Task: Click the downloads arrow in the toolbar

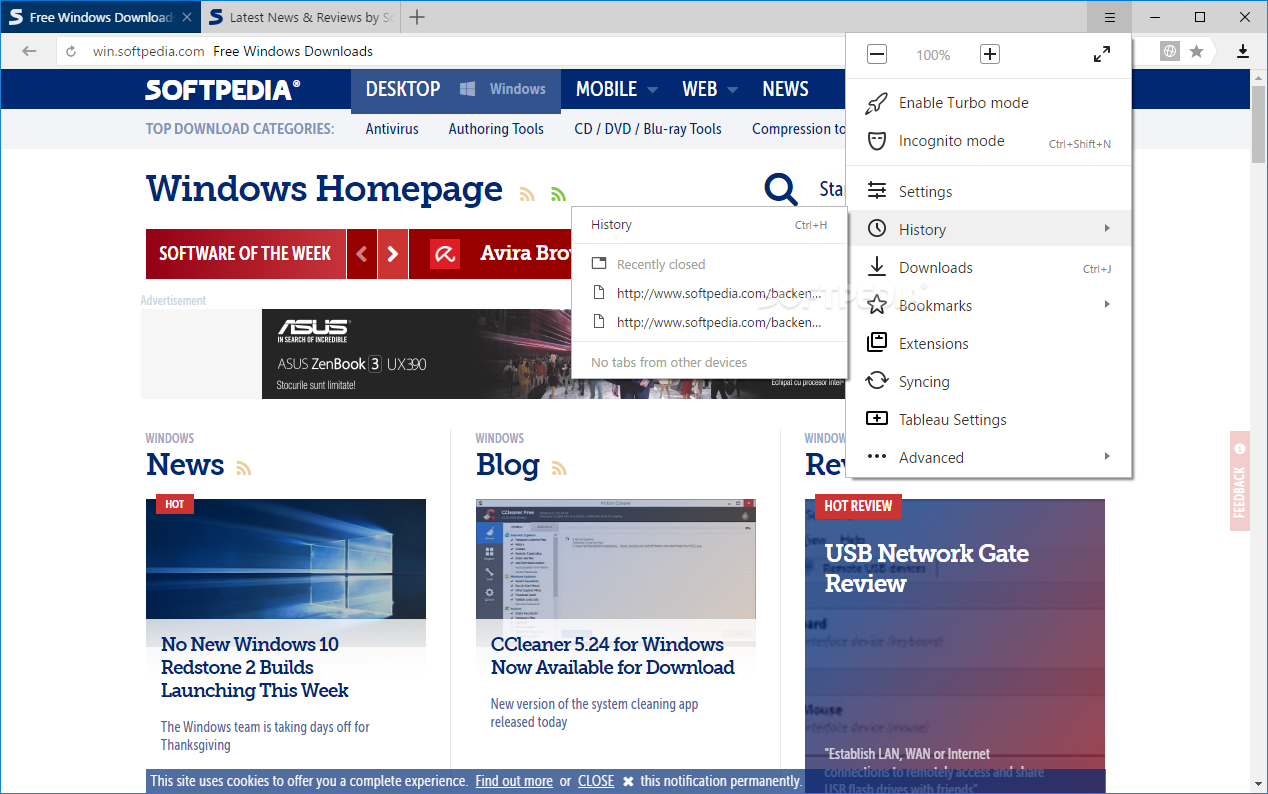Action: tap(1243, 51)
